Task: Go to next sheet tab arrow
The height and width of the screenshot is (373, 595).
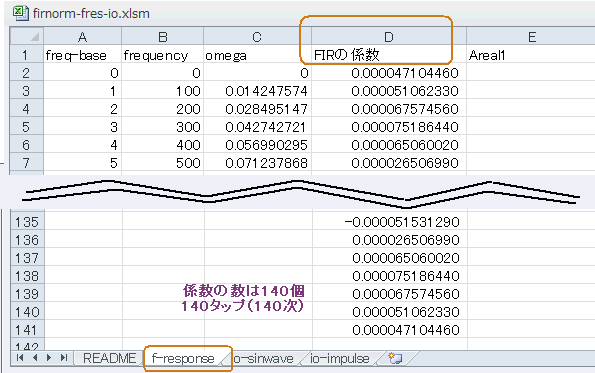Action: click(x=49, y=357)
